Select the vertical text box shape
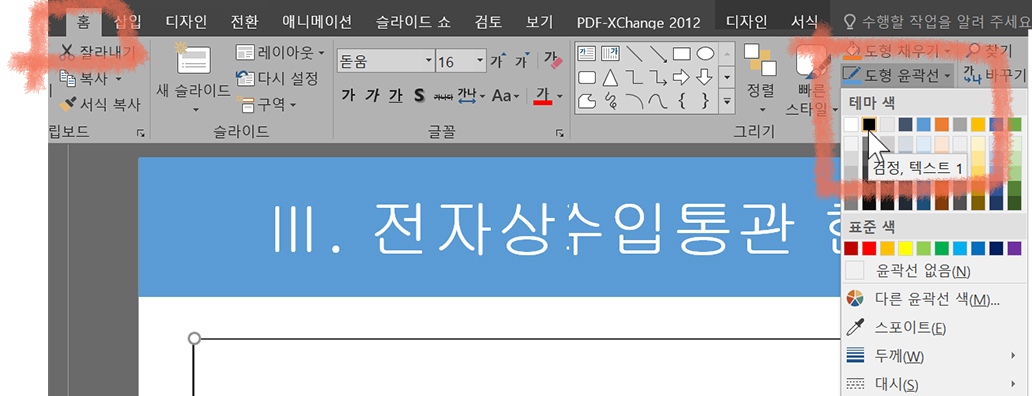This screenshot has width=1032, height=396. point(610,53)
